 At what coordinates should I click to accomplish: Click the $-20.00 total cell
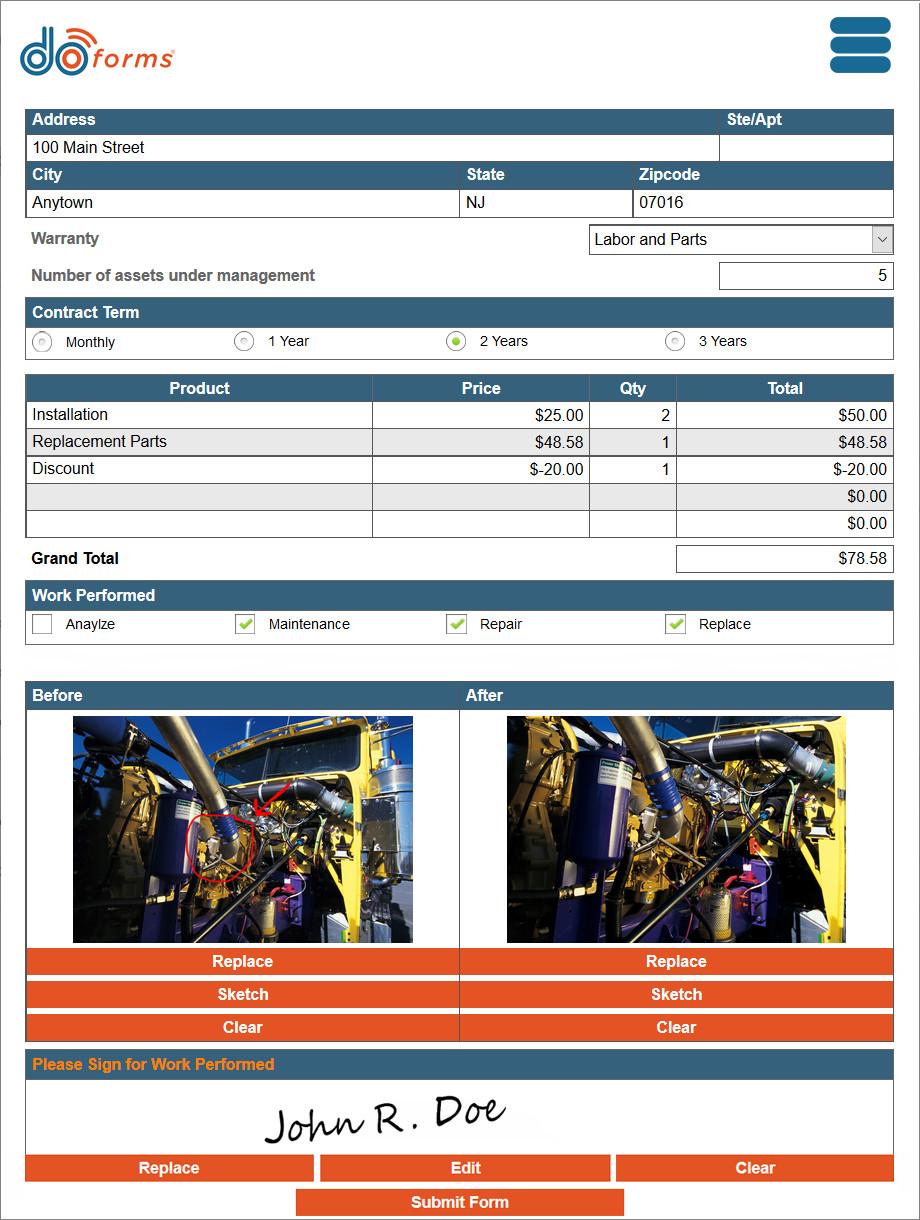coord(785,469)
